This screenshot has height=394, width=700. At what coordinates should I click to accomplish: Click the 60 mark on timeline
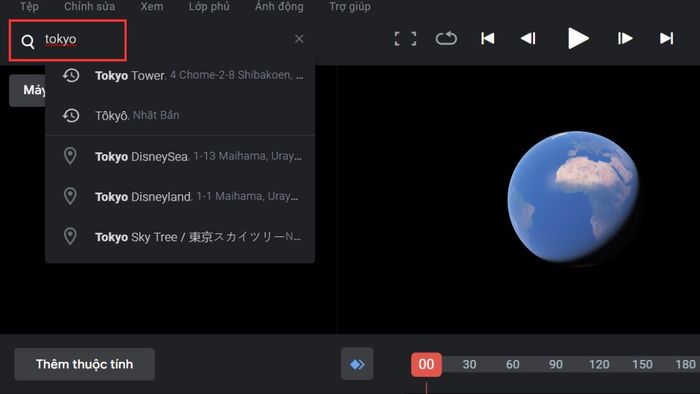pyautogui.click(x=512, y=365)
